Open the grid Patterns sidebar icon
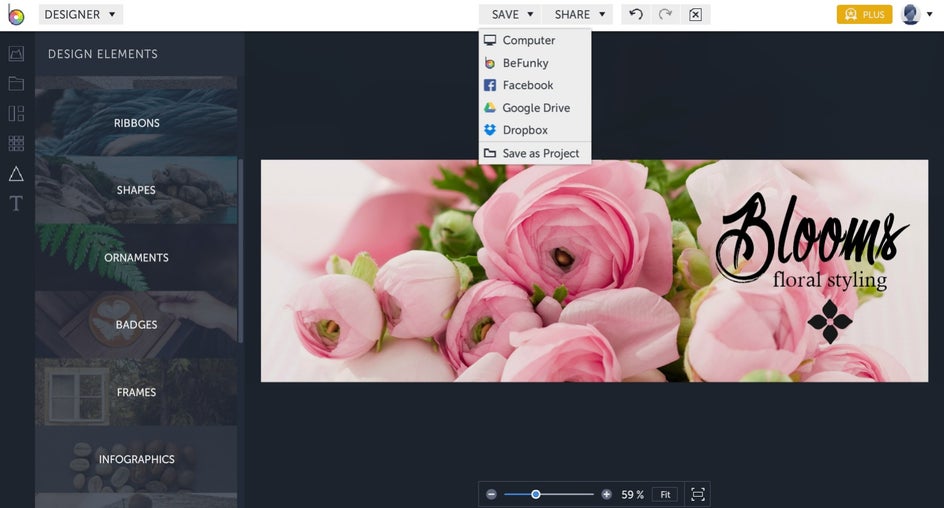944x508 pixels. pos(16,143)
